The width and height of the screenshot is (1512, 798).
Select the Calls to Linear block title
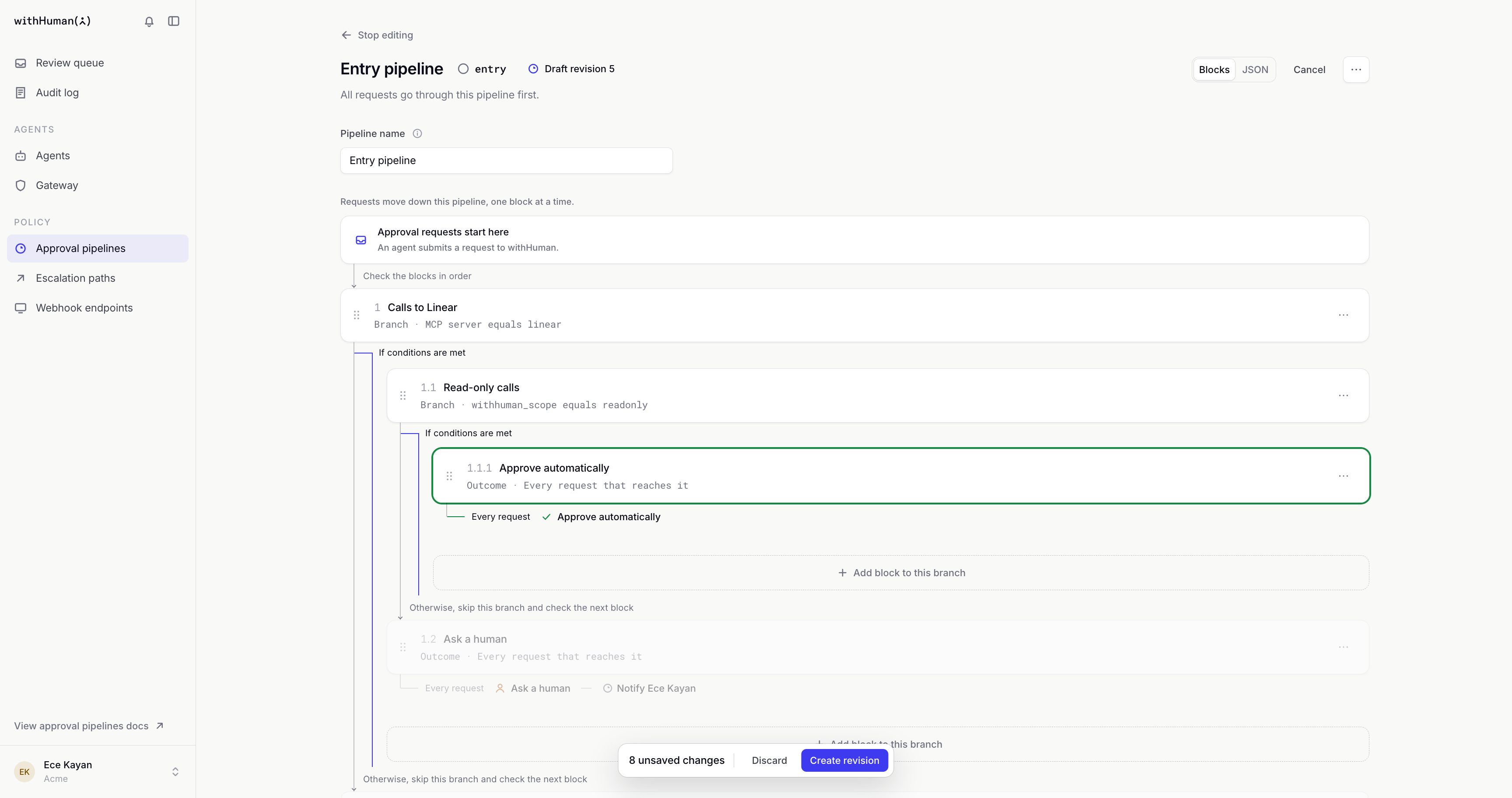coord(422,308)
